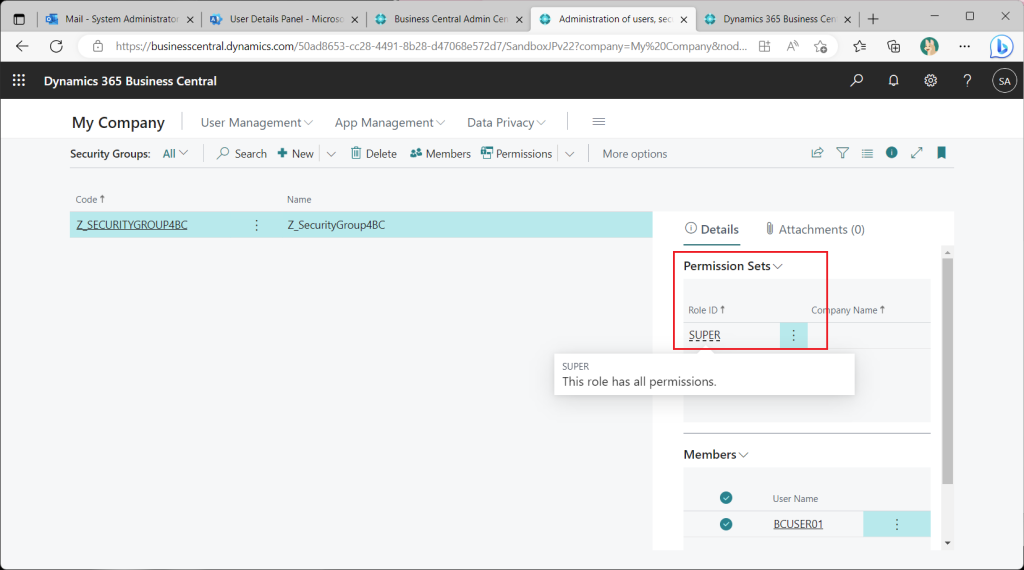Open the browser profile picture
Viewport: 1024px width, 570px height.
point(929,46)
